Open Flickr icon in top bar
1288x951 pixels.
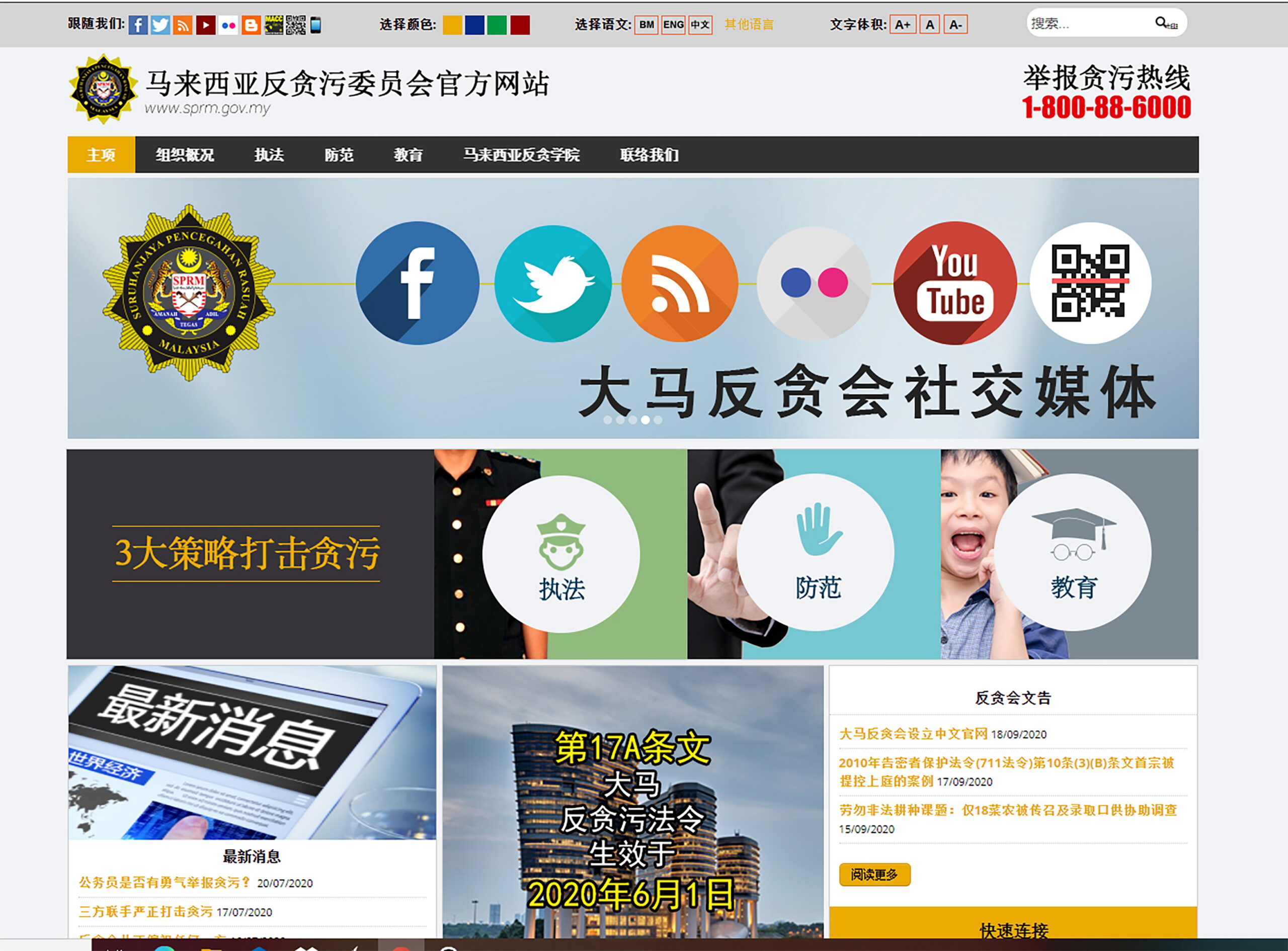[x=228, y=25]
